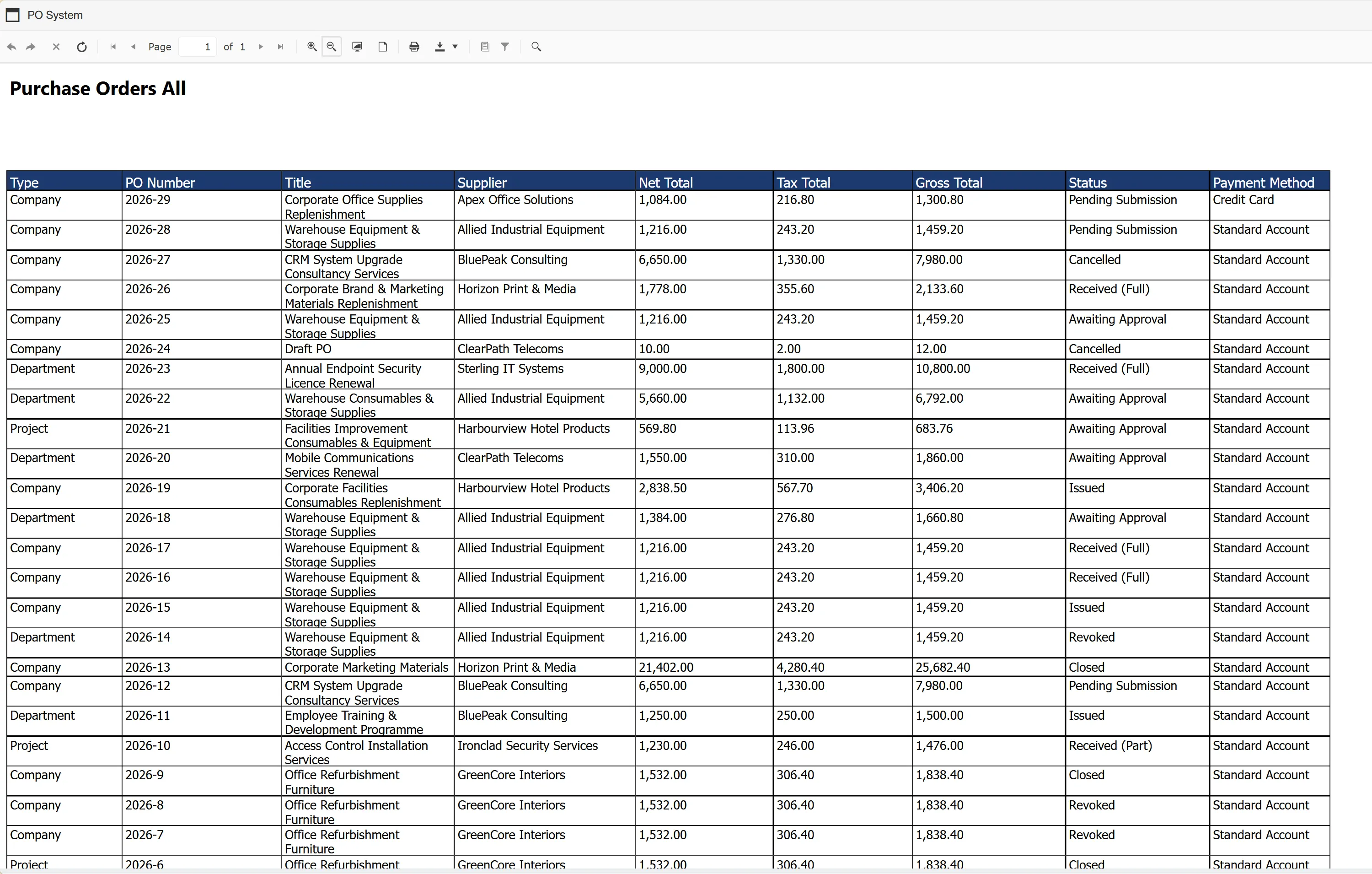Toggle the parameters filter funnel
The width and height of the screenshot is (1372, 874).
[x=505, y=47]
